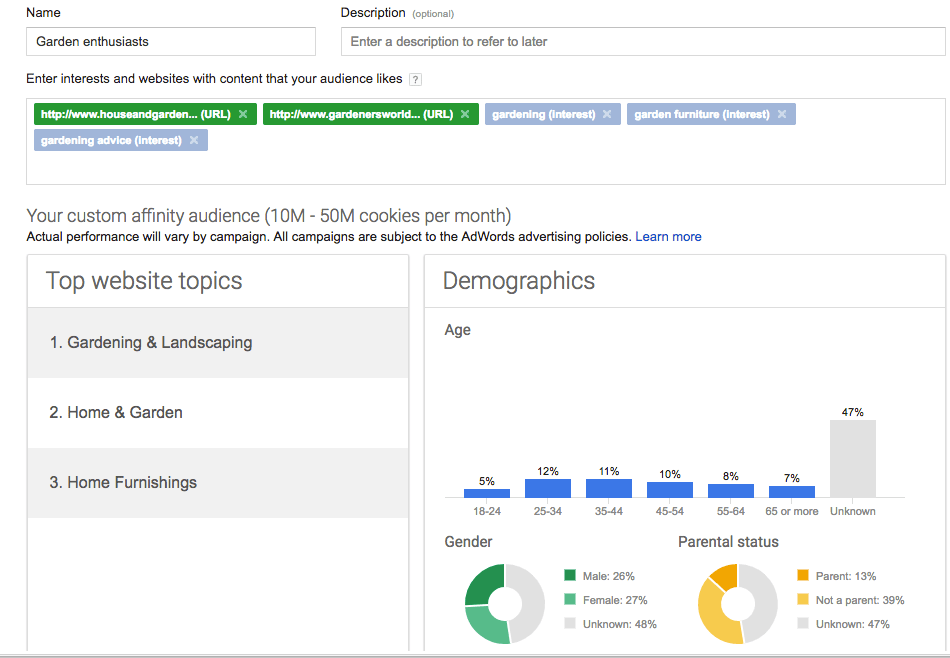Click the 25-34 age bar
Screen dimensions: 950x658
point(547,489)
